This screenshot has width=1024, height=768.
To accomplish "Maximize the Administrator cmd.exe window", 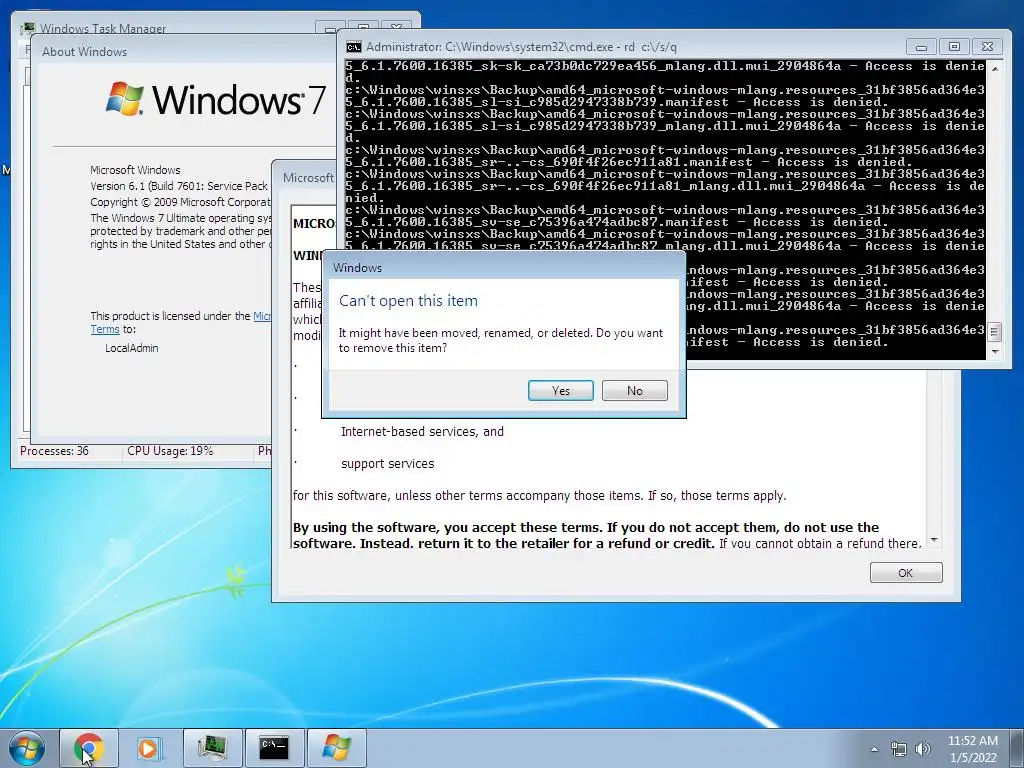I will [x=954, y=47].
